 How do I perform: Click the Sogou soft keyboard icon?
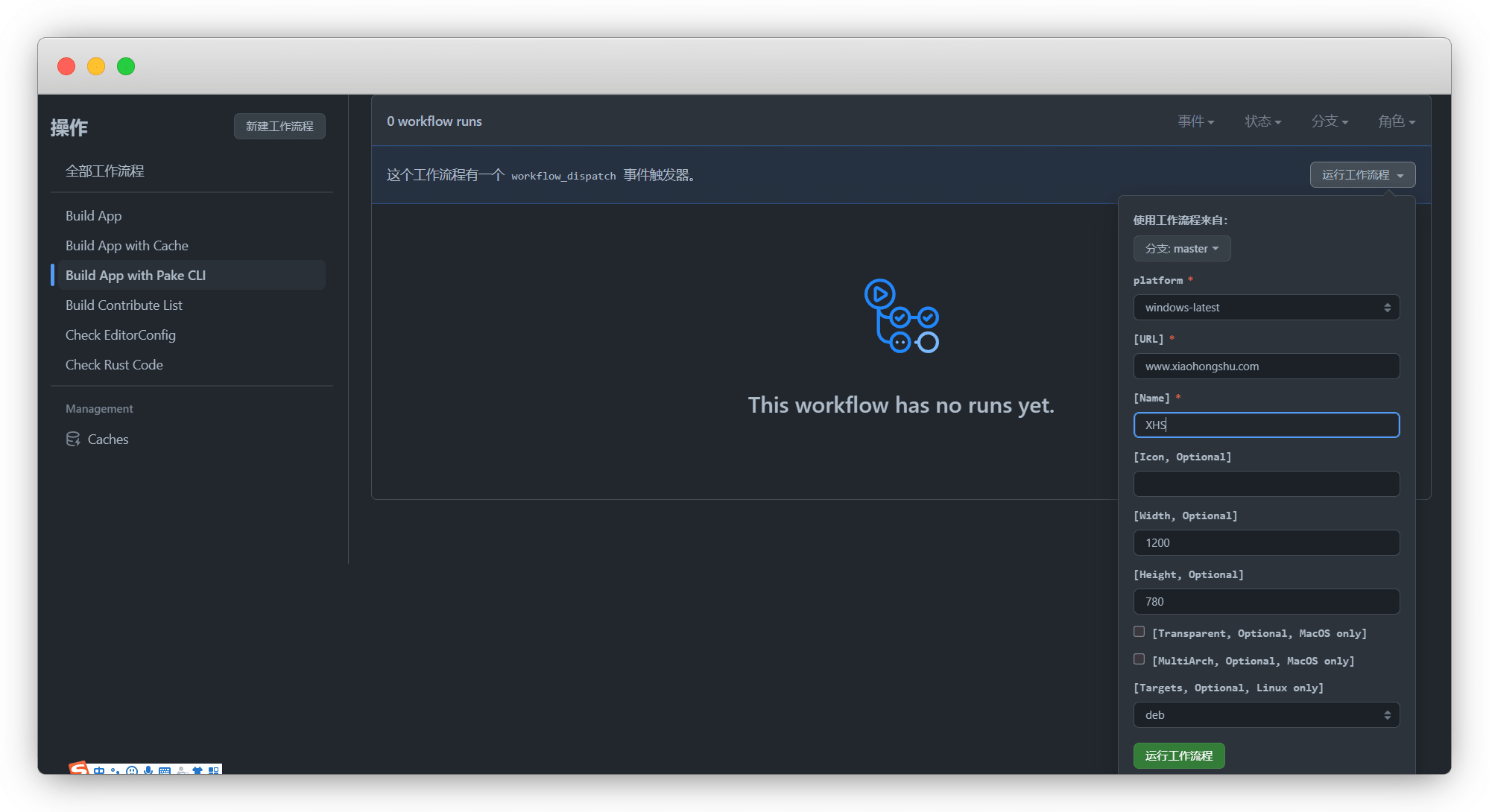tap(165, 770)
